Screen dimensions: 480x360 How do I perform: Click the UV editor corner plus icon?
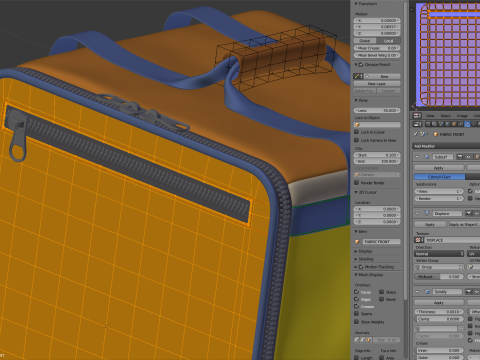tap(412, 9)
